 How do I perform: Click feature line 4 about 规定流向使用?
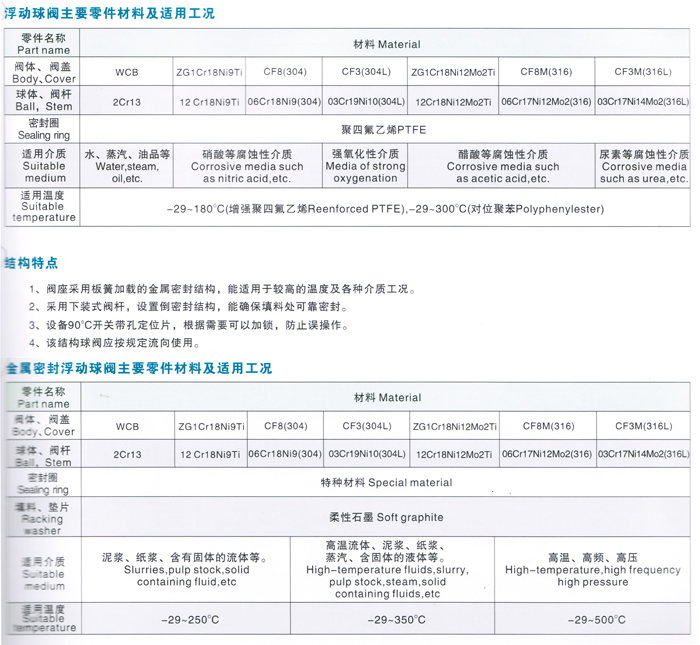114,343
